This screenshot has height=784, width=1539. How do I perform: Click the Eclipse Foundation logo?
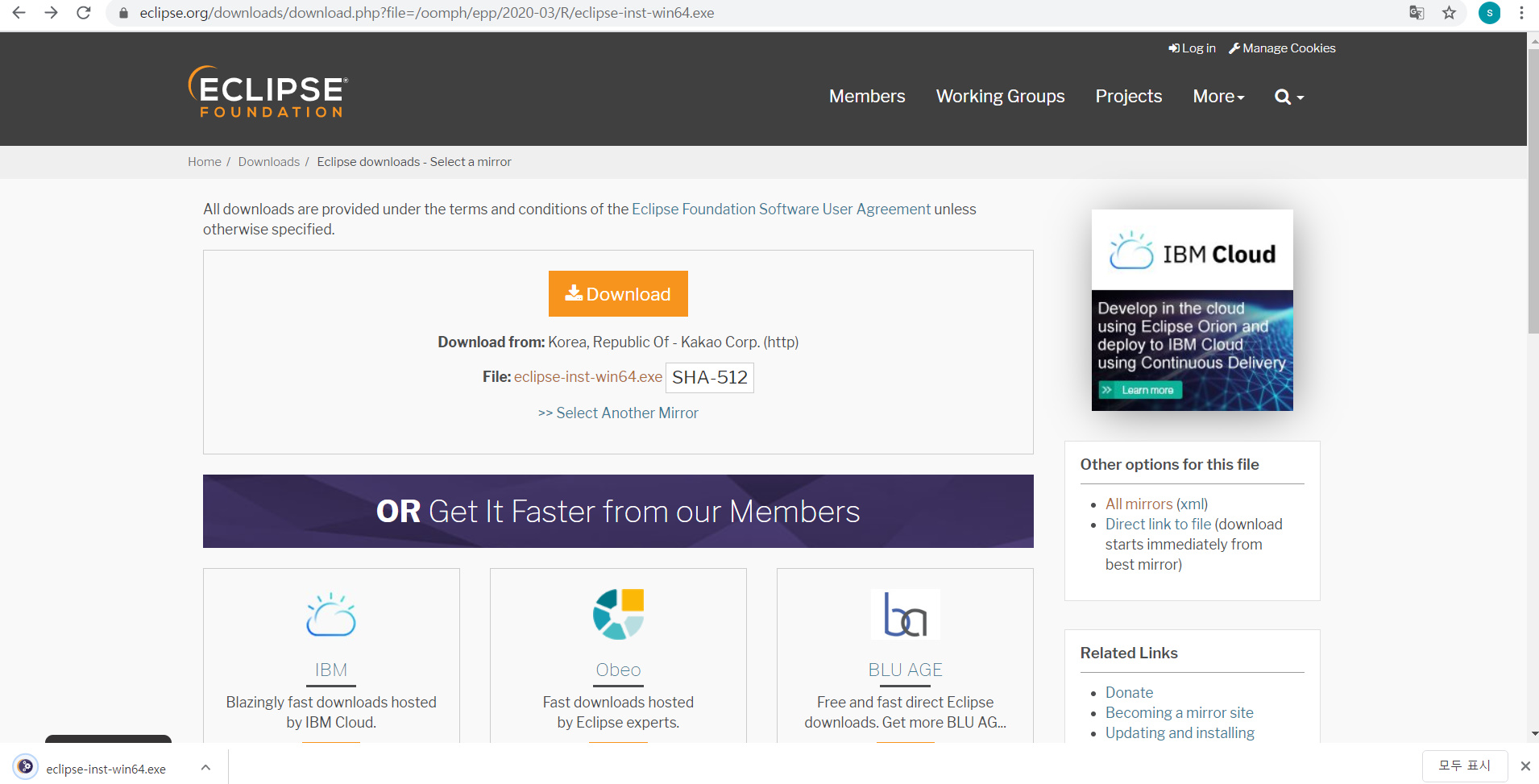[268, 92]
